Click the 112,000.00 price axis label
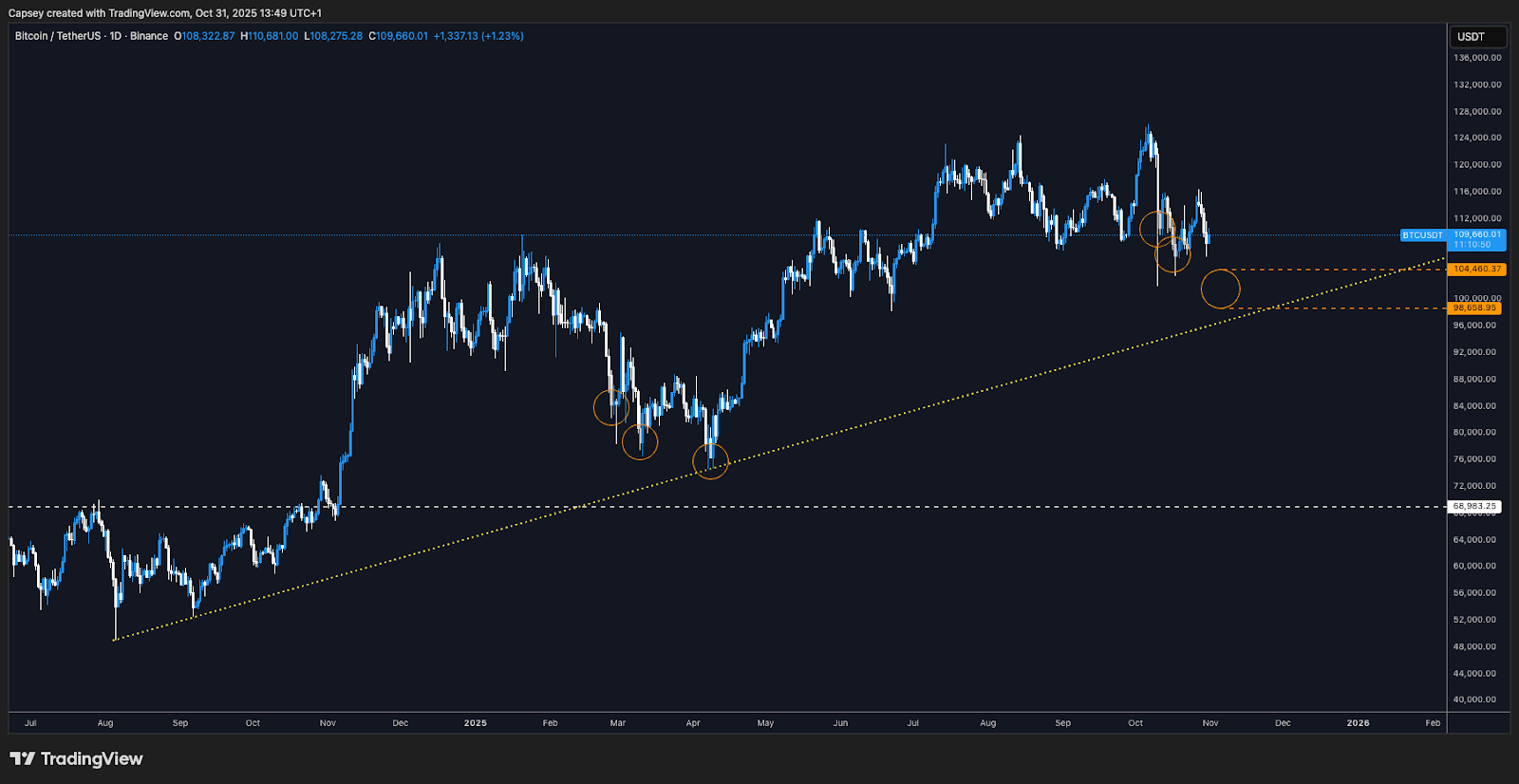The image size is (1519, 784). point(1477,218)
